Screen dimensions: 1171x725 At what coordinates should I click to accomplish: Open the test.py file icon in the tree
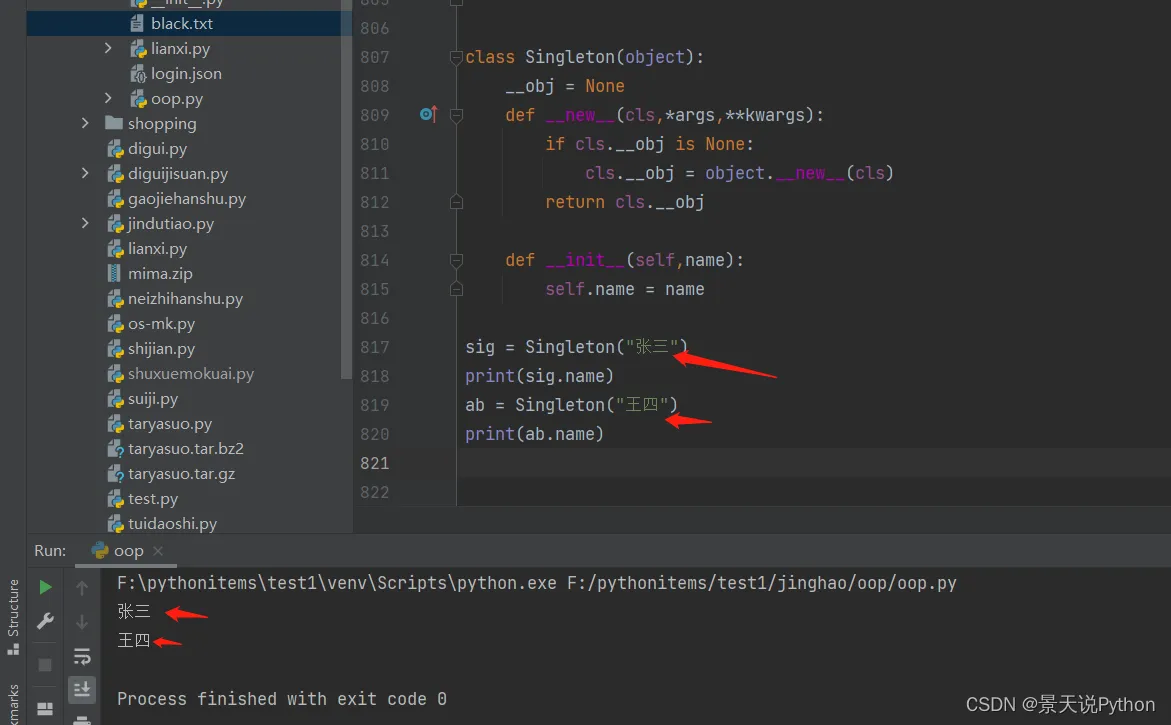pos(115,499)
